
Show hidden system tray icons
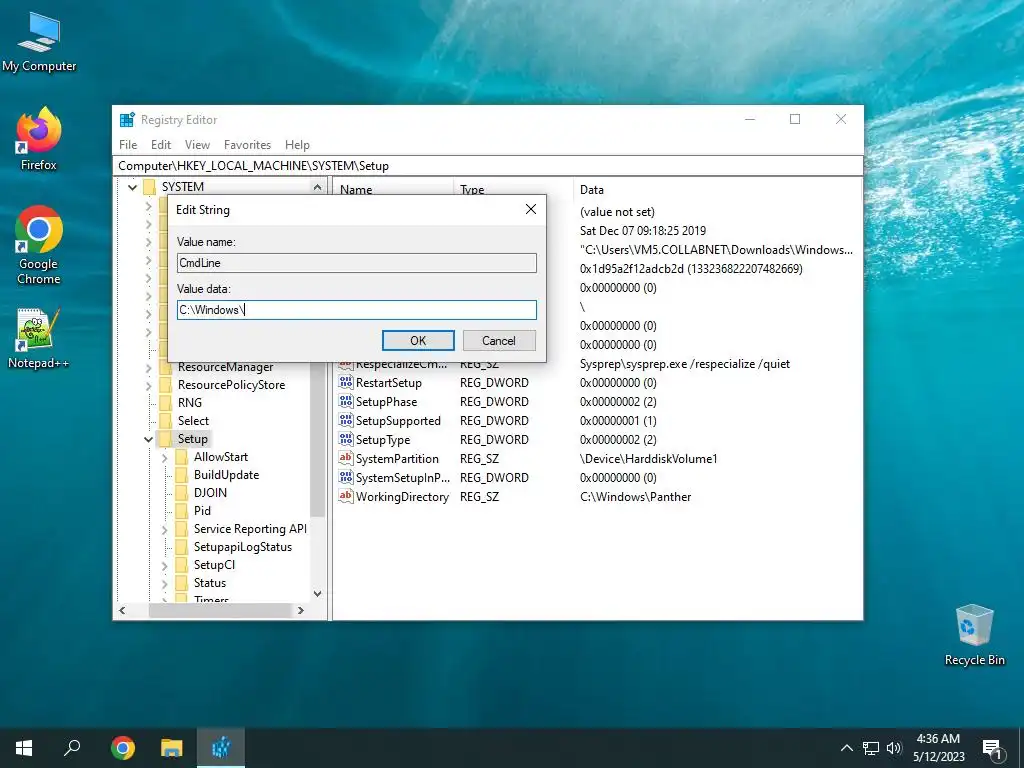846,748
